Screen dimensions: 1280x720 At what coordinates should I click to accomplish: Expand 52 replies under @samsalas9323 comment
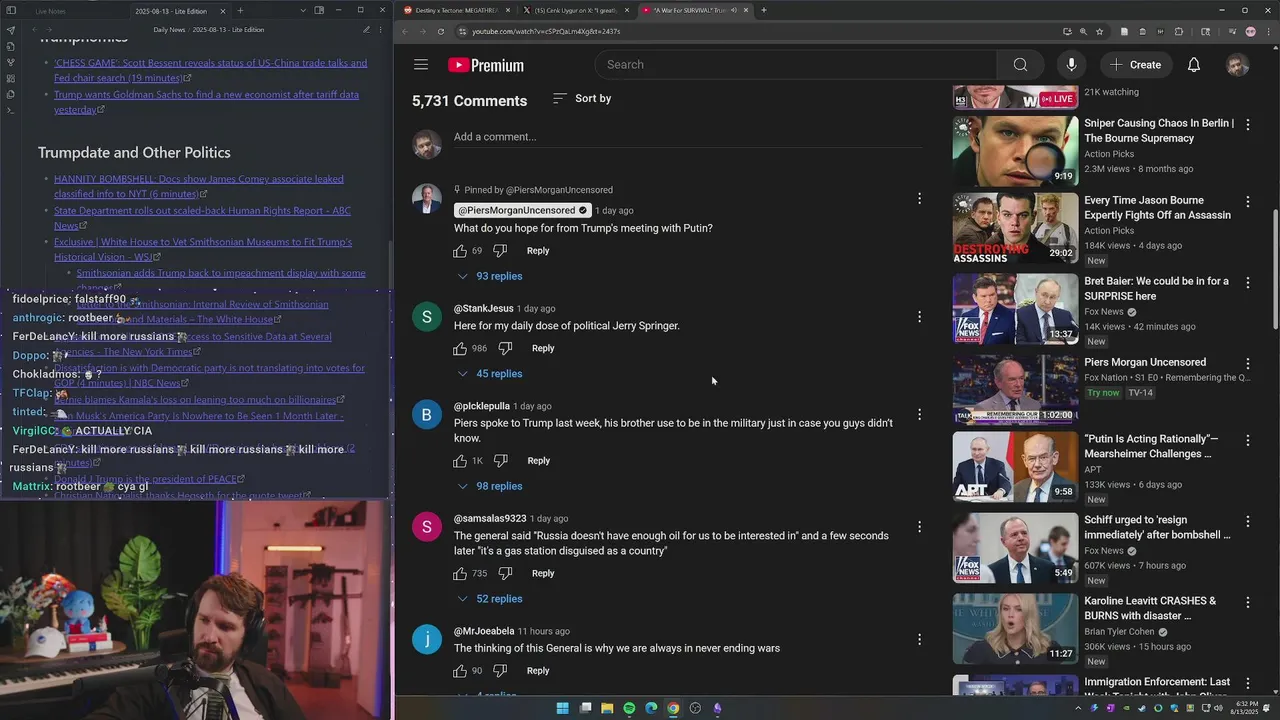490,599
